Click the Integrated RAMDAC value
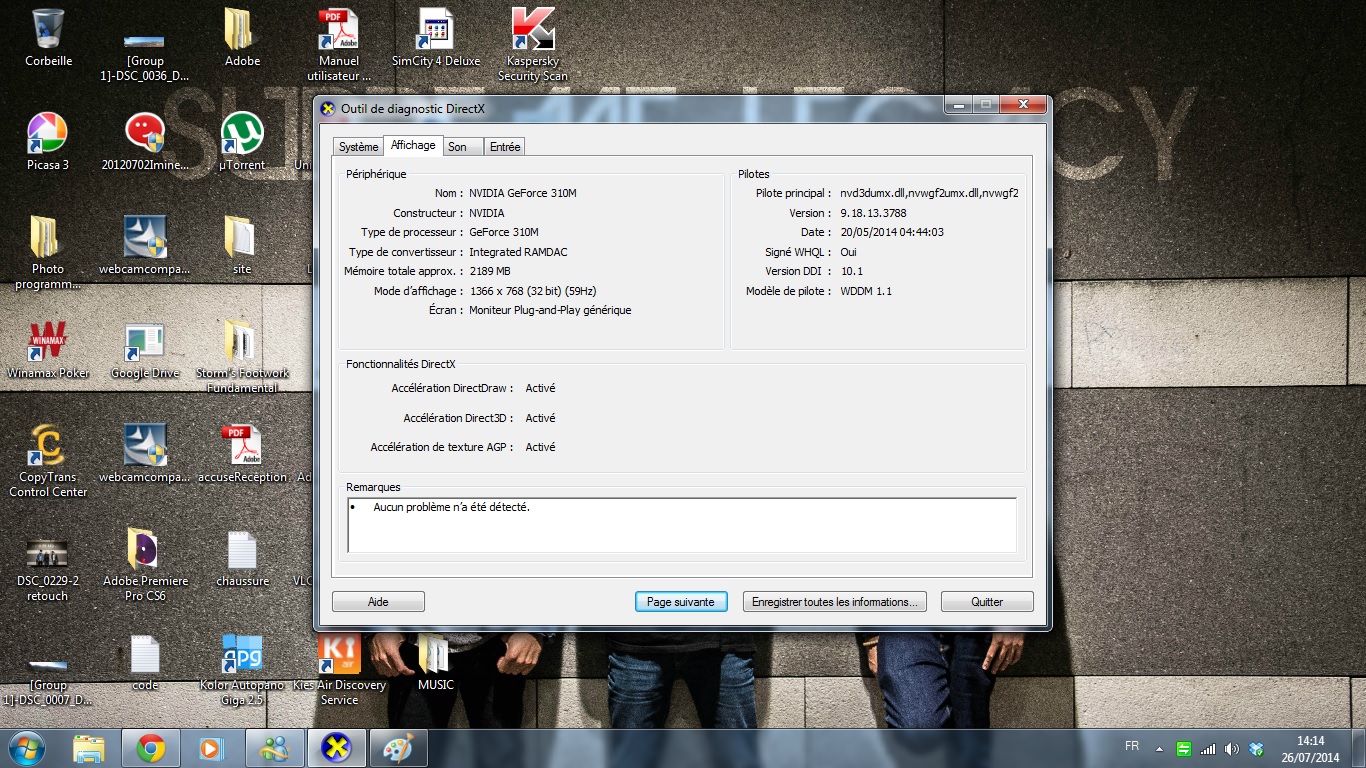This screenshot has height=768, width=1366. coord(518,252)
